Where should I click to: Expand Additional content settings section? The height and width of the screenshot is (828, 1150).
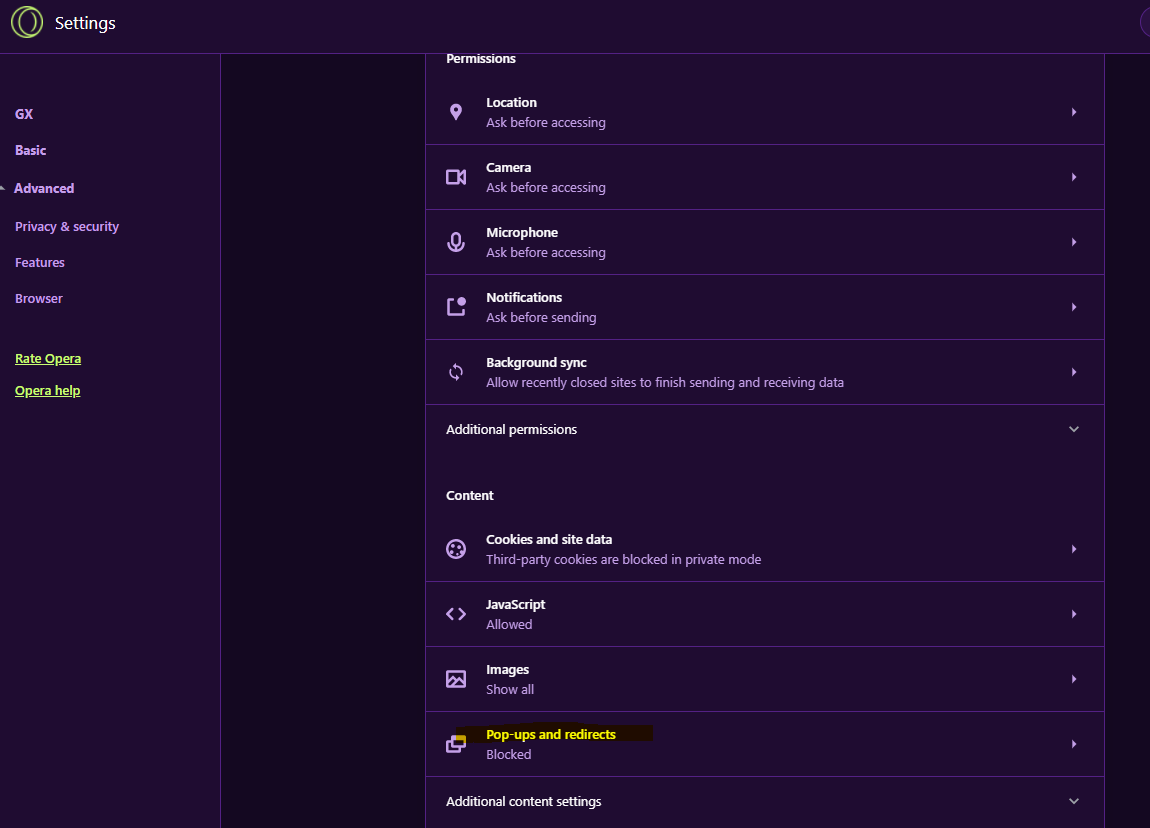[1074, 801]
